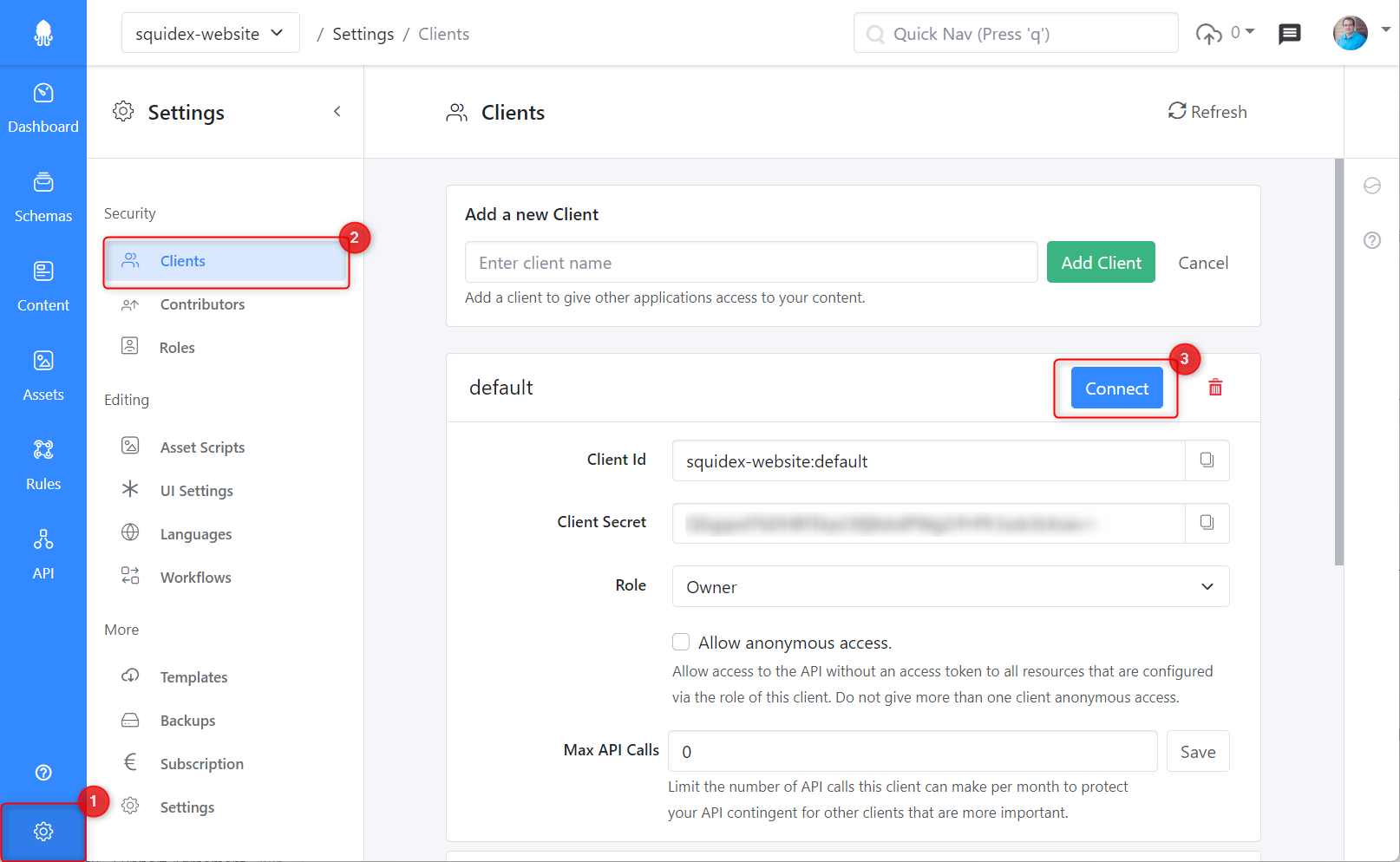Click the help icon in left sidebar
This screenshot has height=862, width=1400.
[43, 773]
